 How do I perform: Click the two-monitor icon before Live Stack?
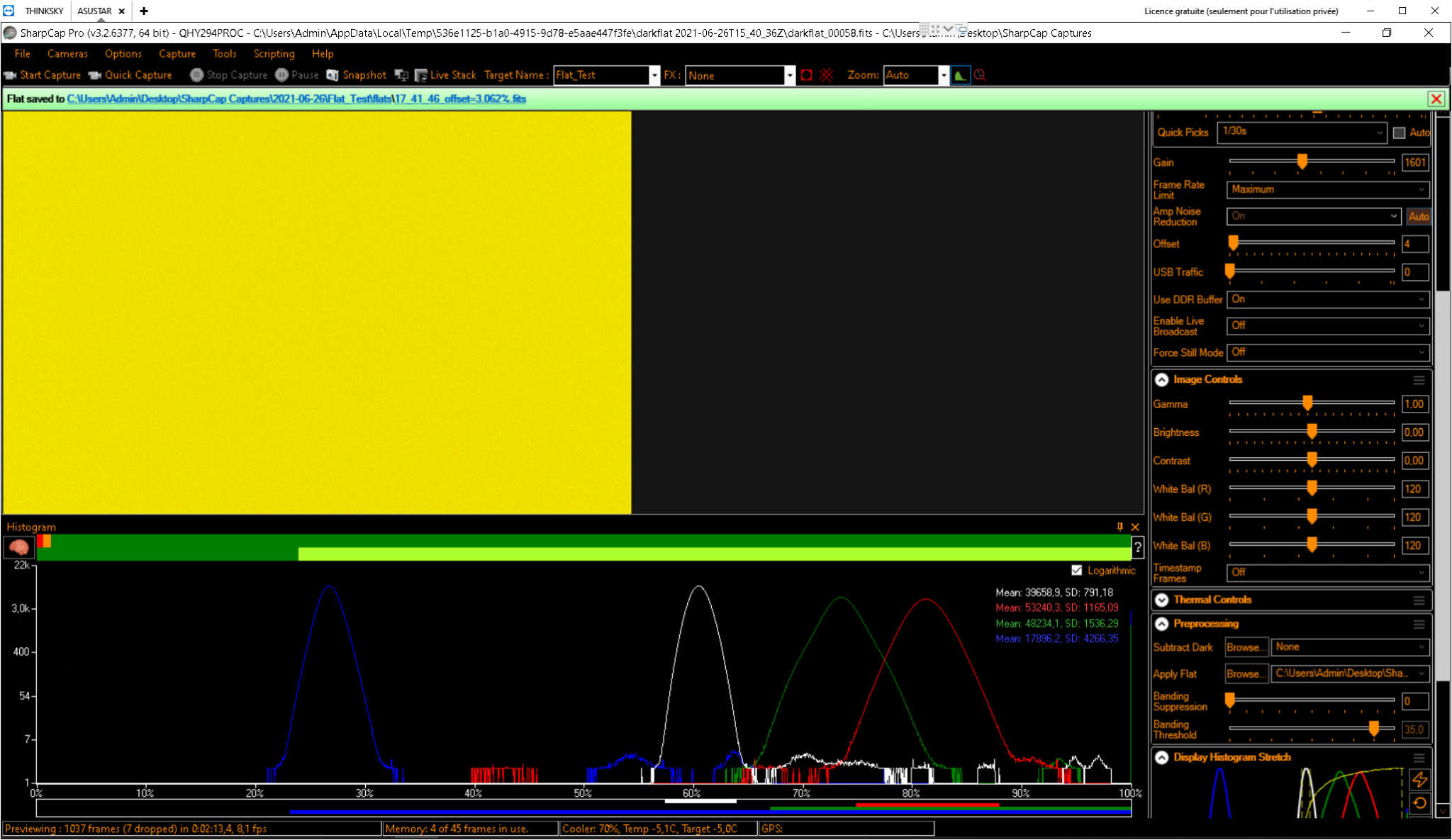(x=401, y=75)
